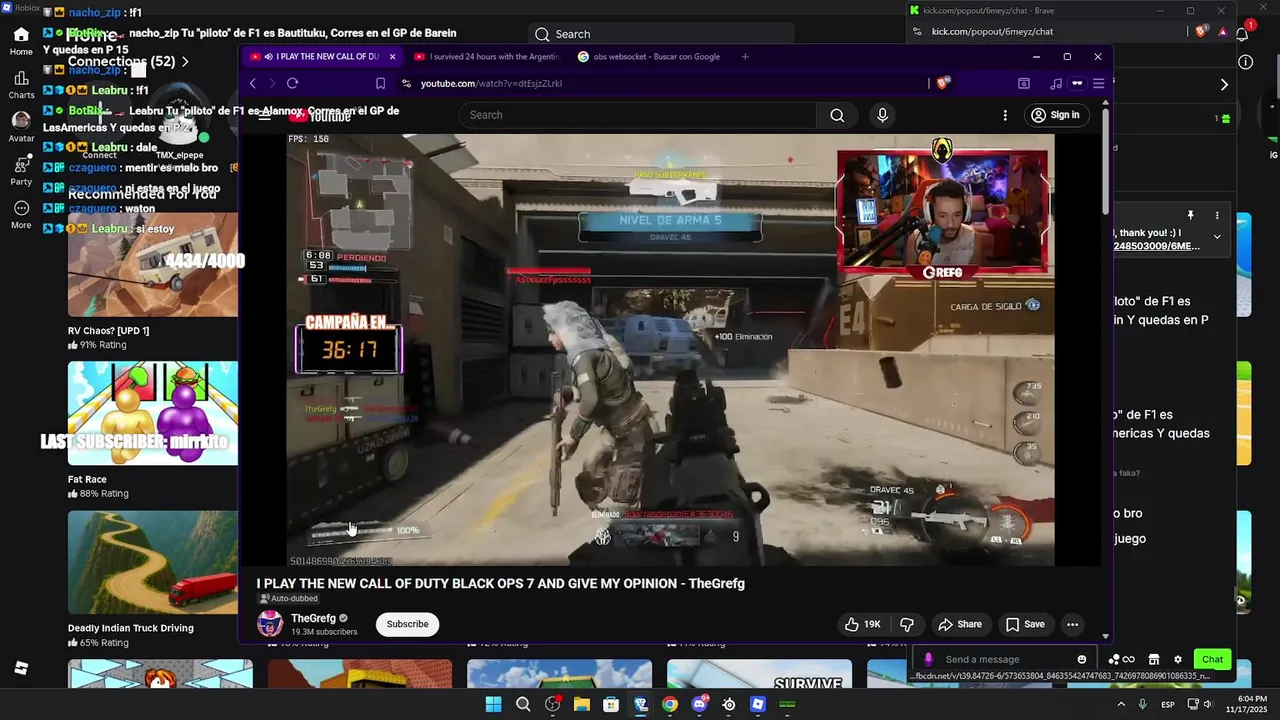1280x720 pixels.
Task: Show hidden system tray icons
Action: [x=1120, y=704]
